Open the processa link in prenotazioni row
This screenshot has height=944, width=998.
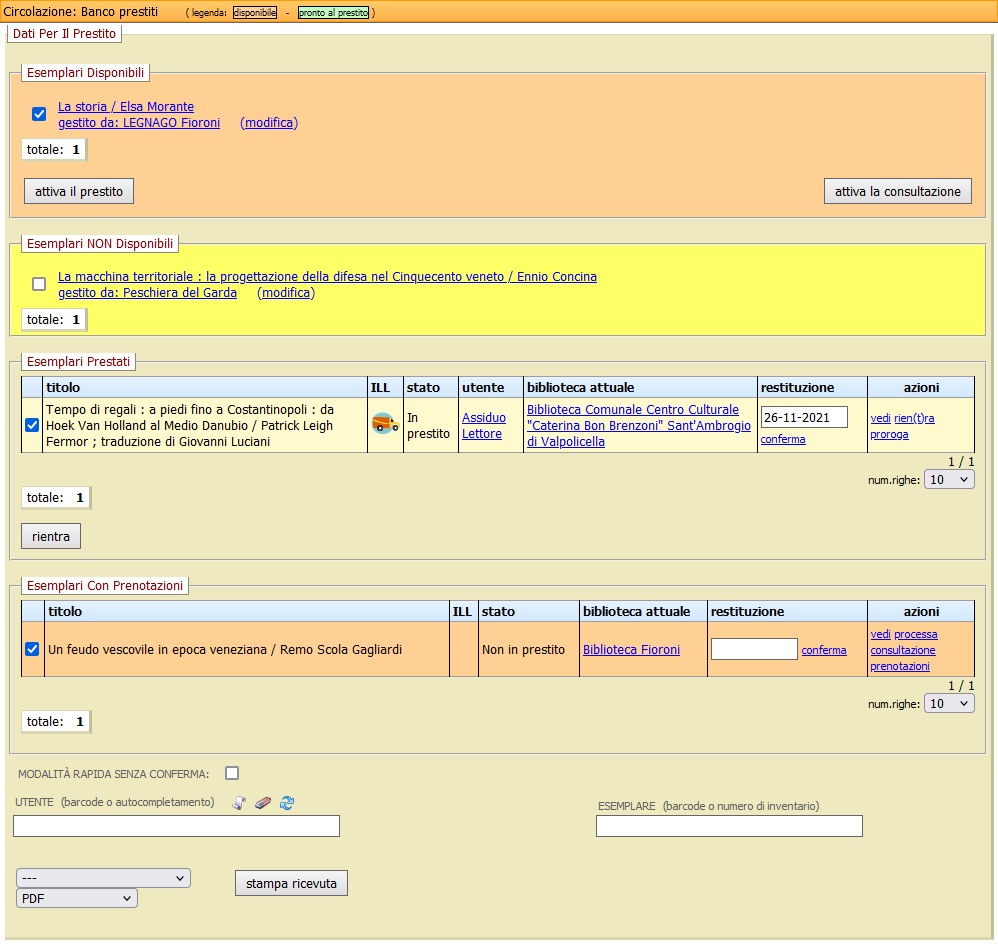[915, 634]
